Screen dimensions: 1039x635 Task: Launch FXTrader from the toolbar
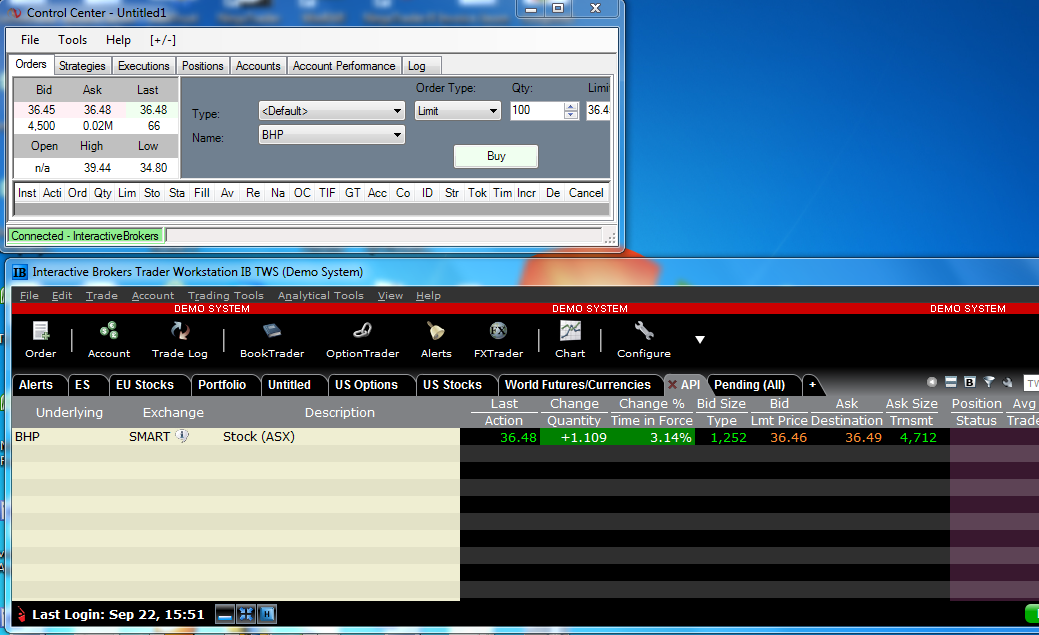(498, 338)
